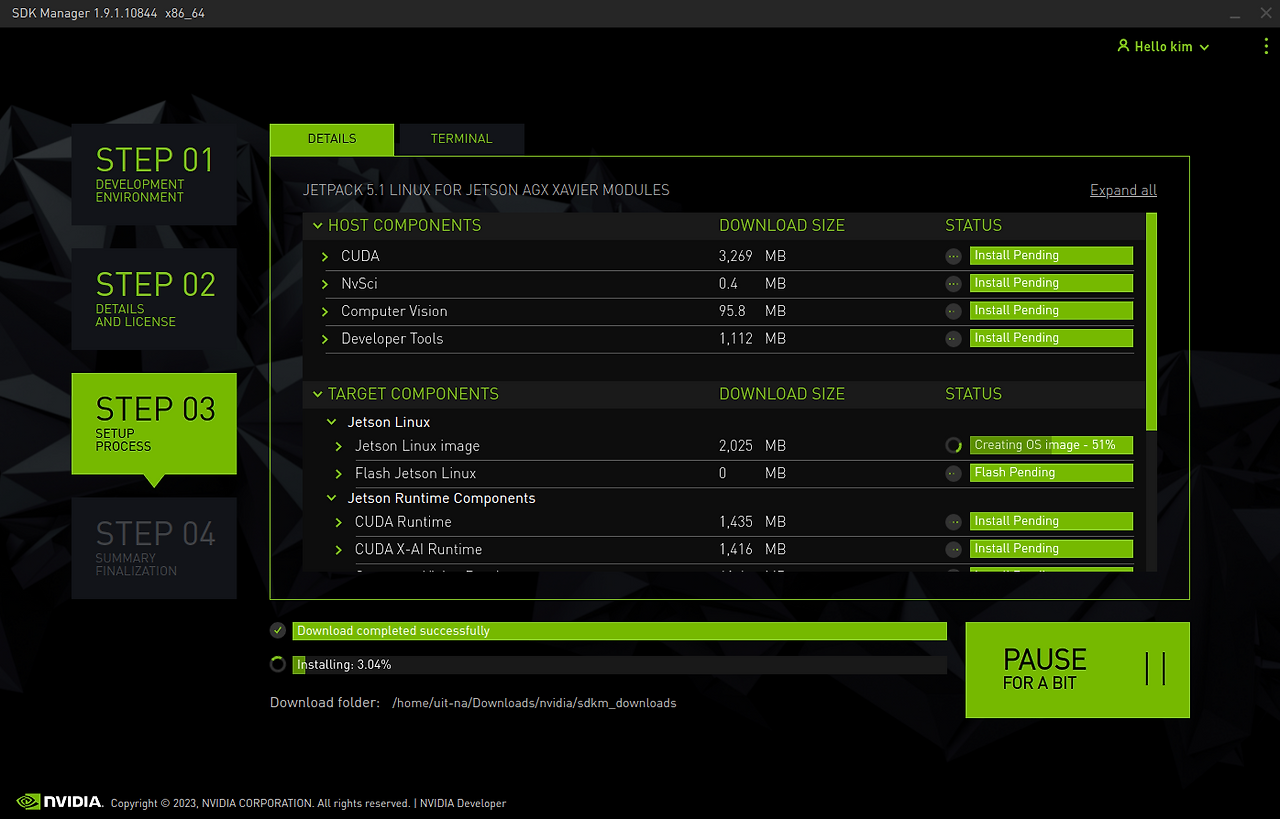Click the copyright 2023 NVIDIA Corporation text

pyautogui.click(x=260, y=803)
